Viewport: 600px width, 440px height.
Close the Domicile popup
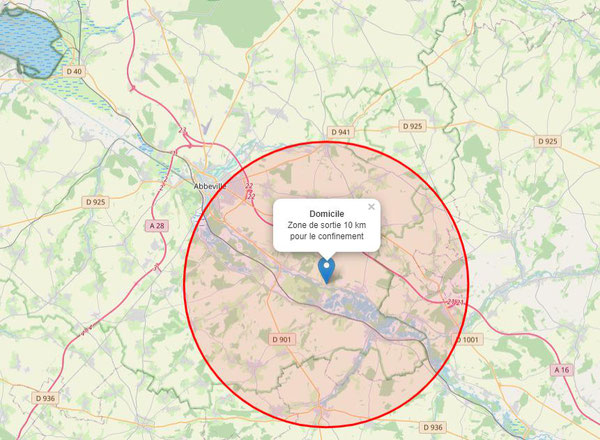371,207
